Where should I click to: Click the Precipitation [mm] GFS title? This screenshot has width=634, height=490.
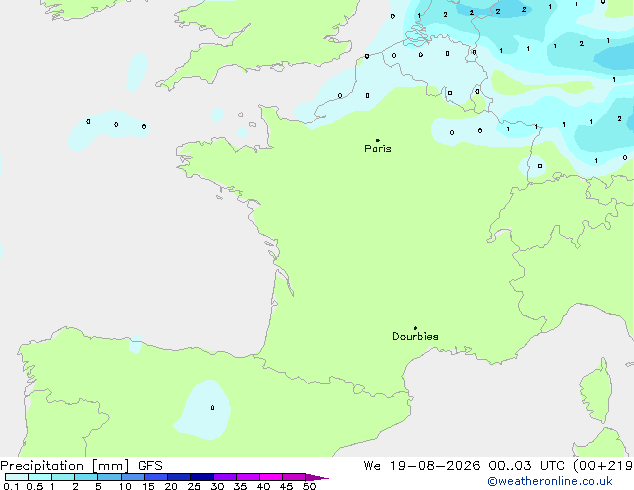(x=81, y=466)
